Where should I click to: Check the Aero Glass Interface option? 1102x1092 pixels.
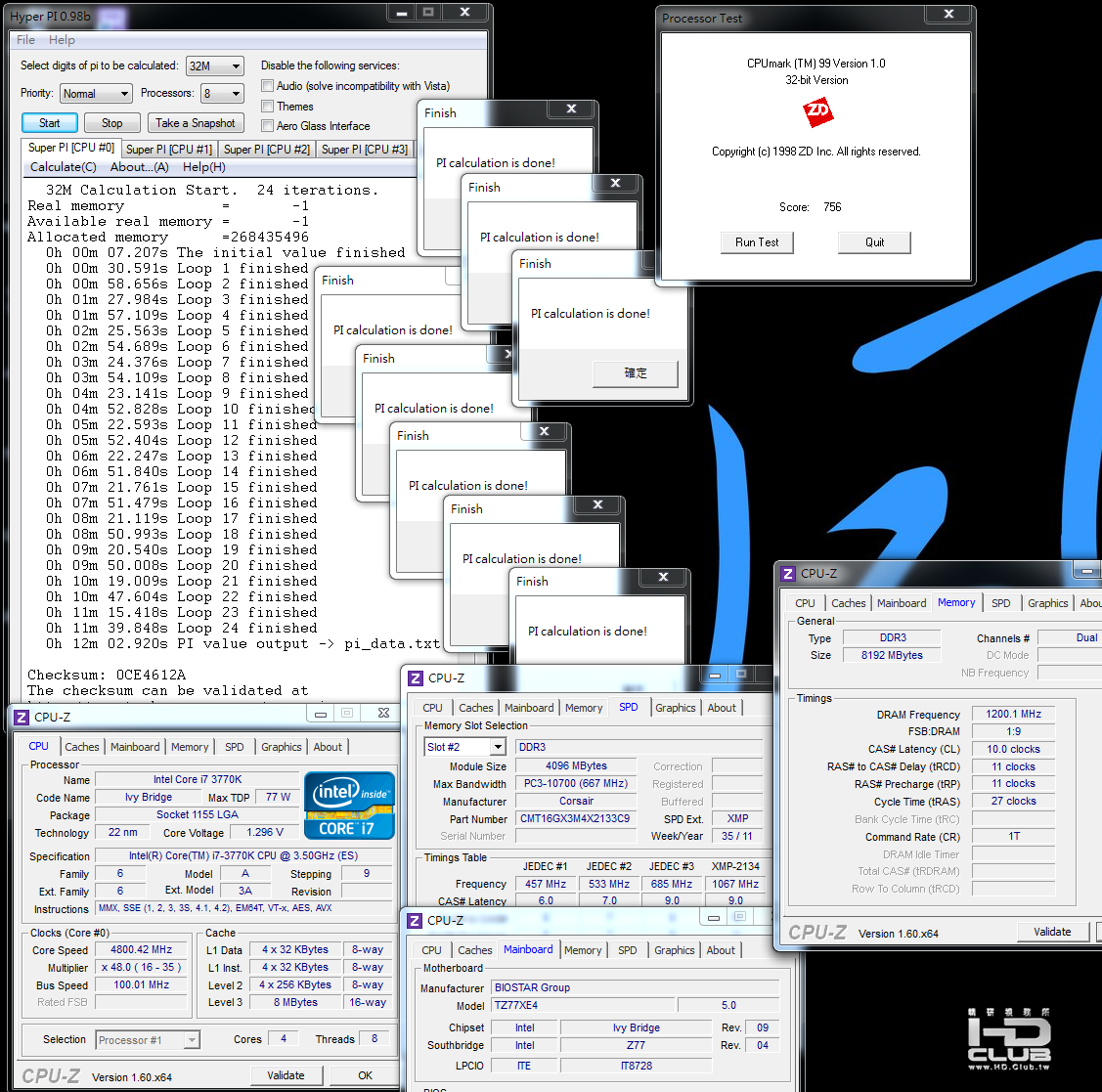pyautogui.click(x=267, y=126)
